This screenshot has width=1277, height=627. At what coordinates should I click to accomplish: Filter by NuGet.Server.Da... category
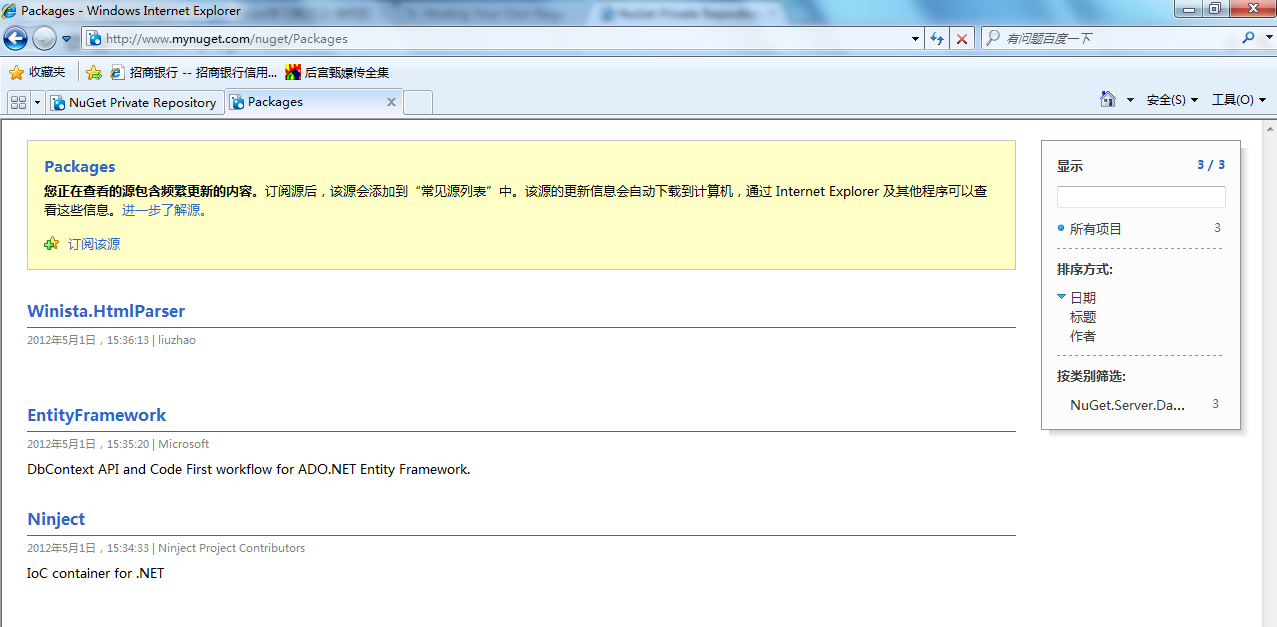coord(1127,405)
